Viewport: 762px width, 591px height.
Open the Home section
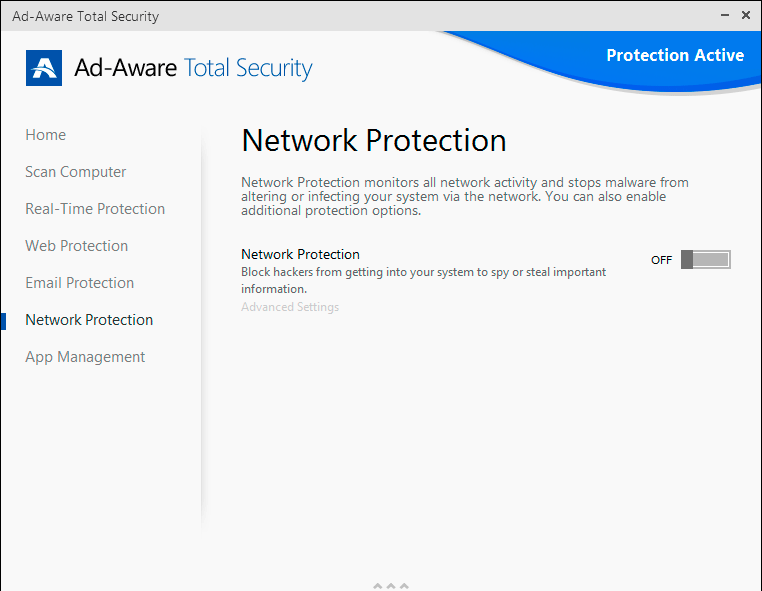[46, 135]
